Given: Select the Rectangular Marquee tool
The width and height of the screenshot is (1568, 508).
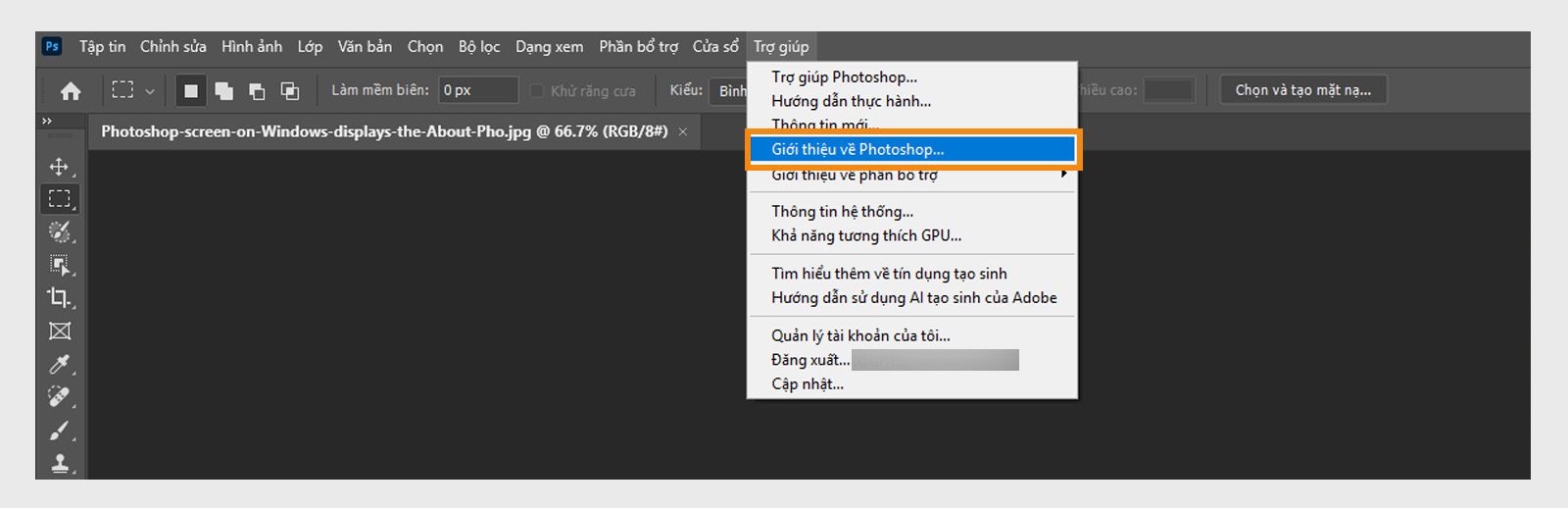Looking at the screenshot, I should pyautogui.click(x=60, y=199).
